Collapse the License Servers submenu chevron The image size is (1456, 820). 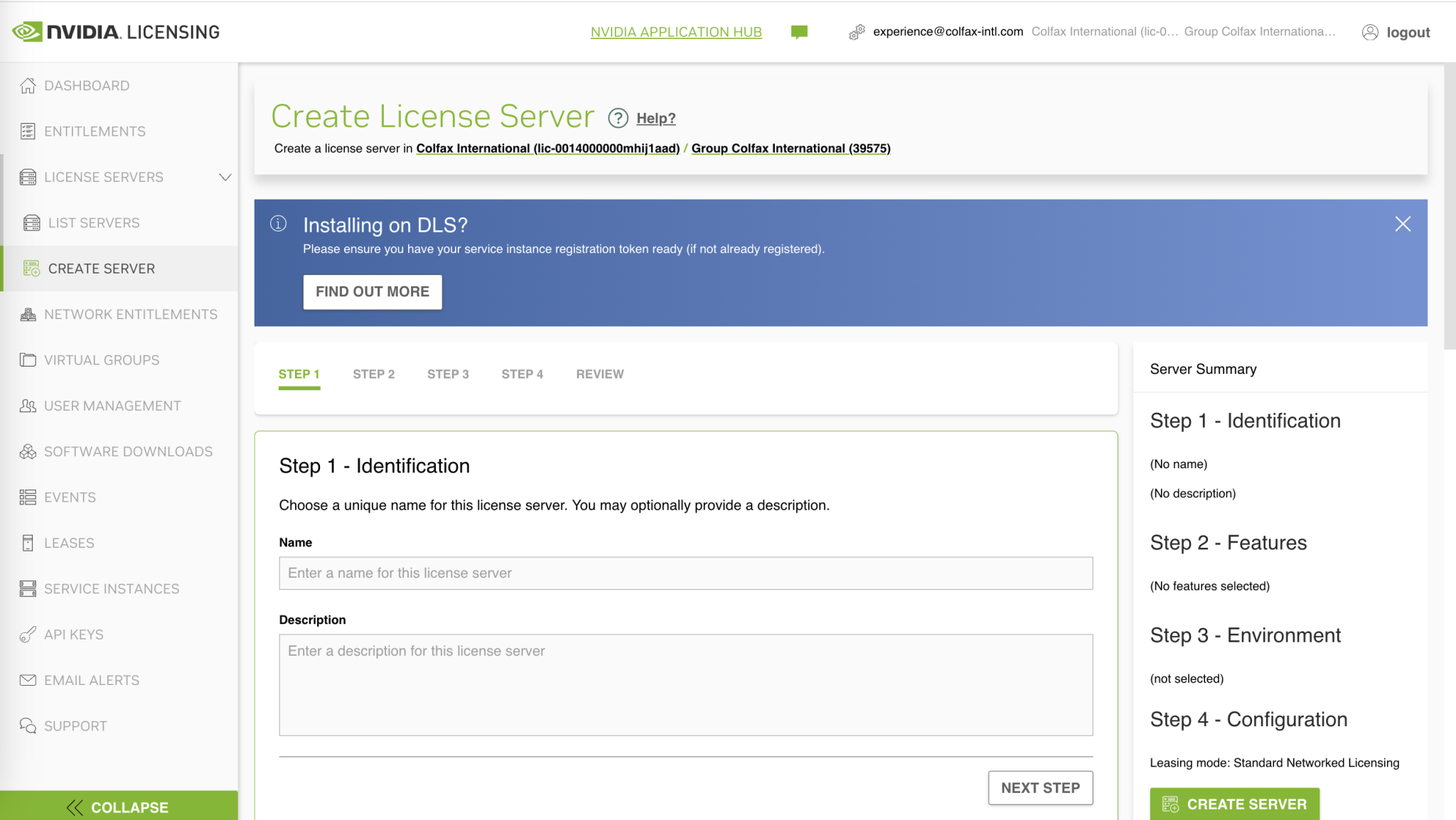(225, 177)
